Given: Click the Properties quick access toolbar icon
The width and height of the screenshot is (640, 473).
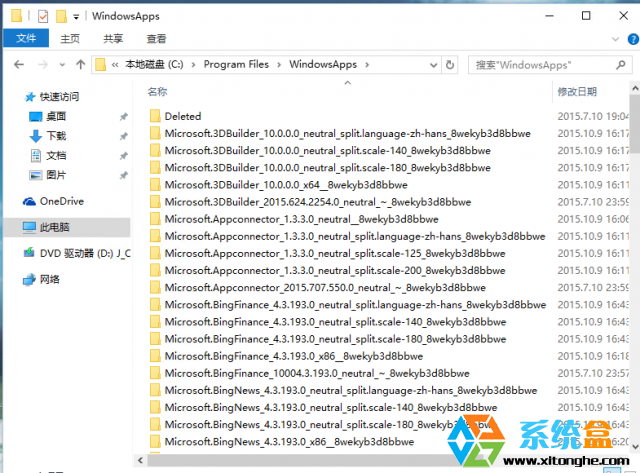Looking at the screenshot, I should point(43,16).
